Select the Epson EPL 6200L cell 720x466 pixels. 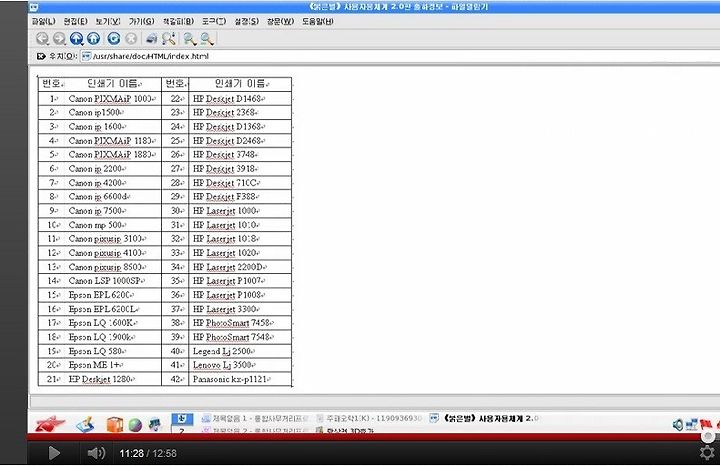click(112, 309)
